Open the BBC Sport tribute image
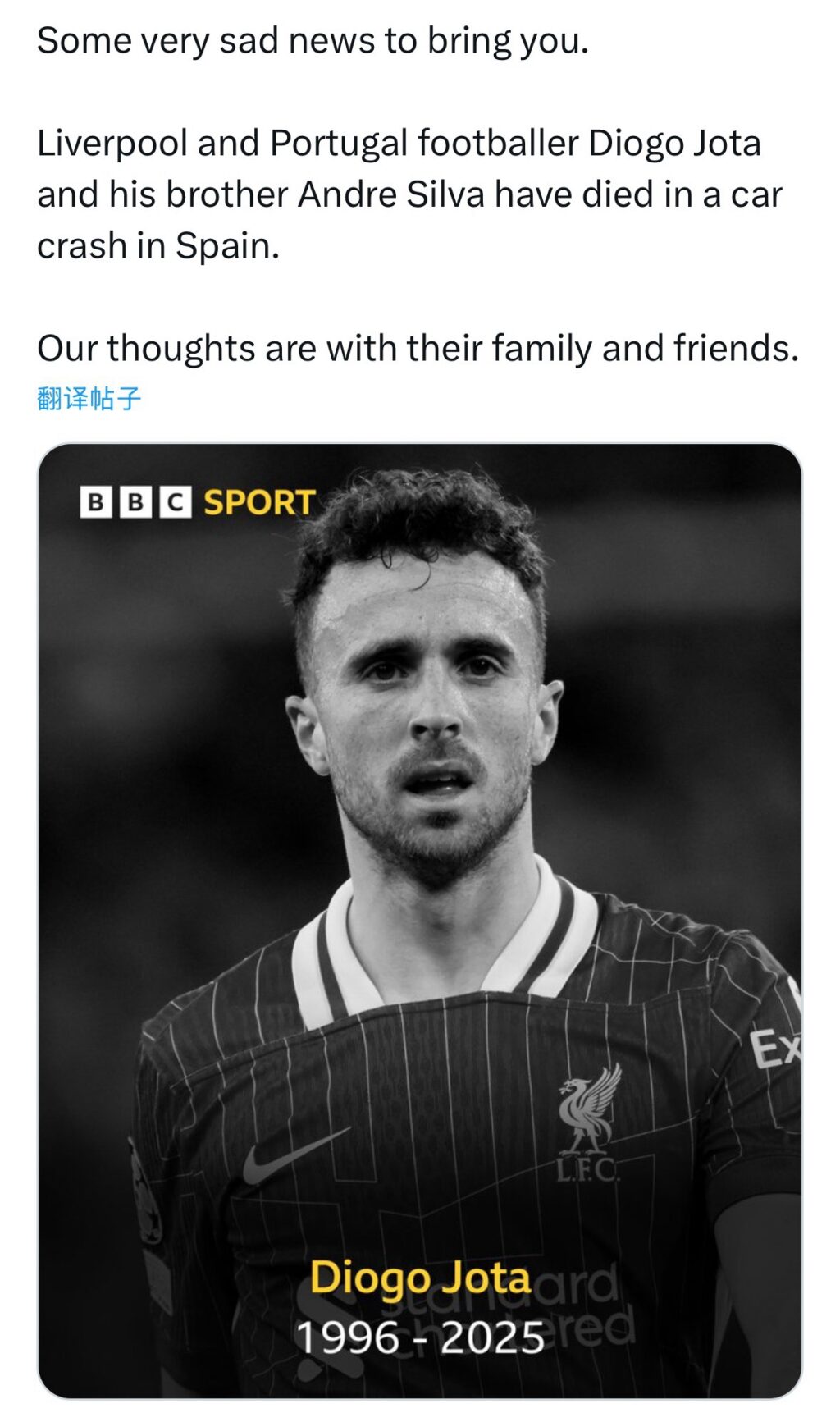The image size is (840, 1422). click(419, 921)
